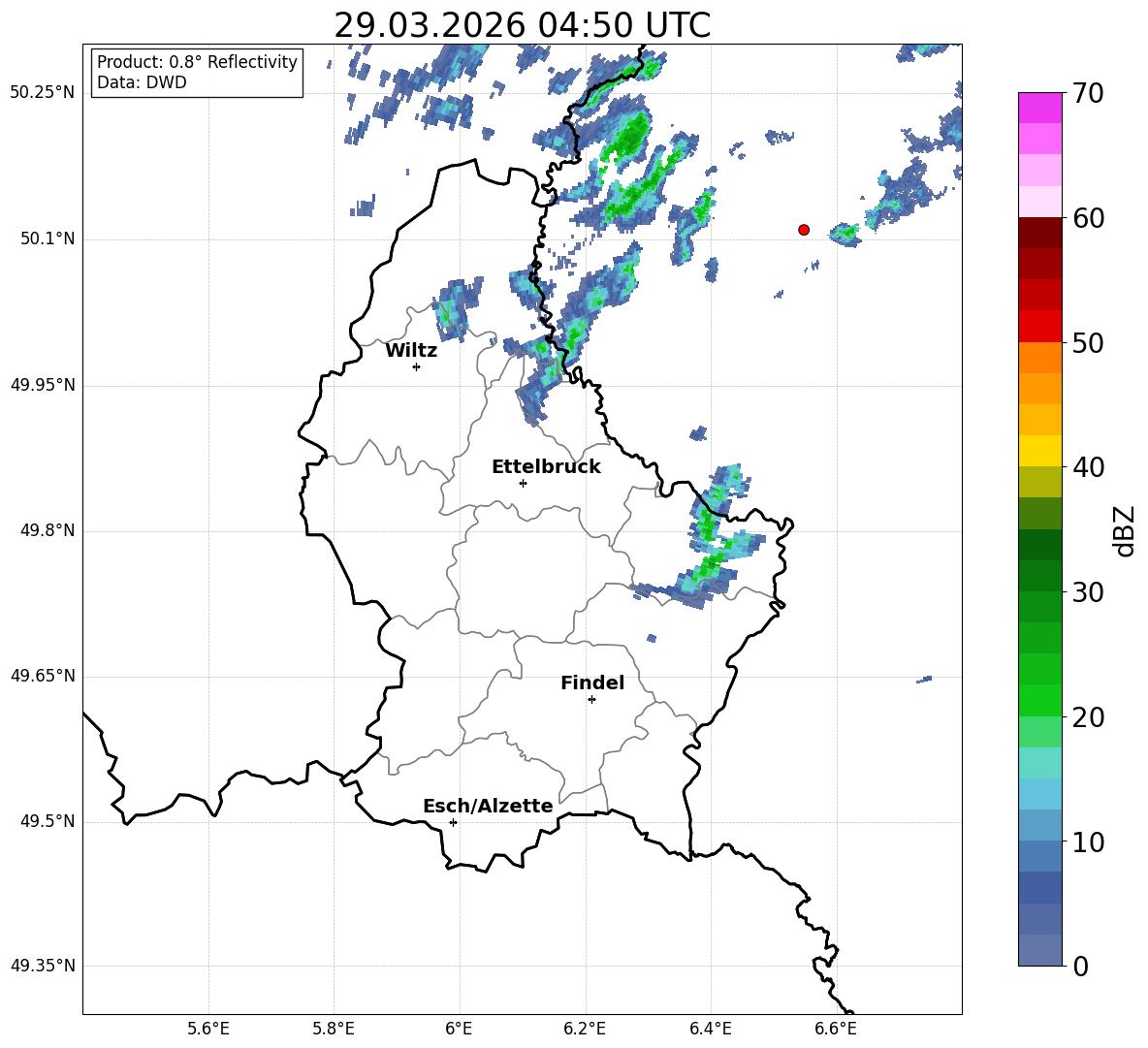Click the 5.6°E longitude label
Screen dimensions: 1148x1048
(x=208, y=1030)
